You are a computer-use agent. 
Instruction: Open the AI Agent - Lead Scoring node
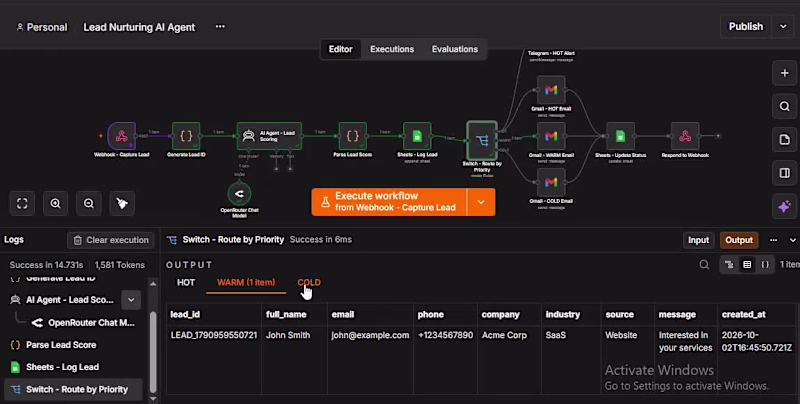pyautogui.click(x=269, y=136)
